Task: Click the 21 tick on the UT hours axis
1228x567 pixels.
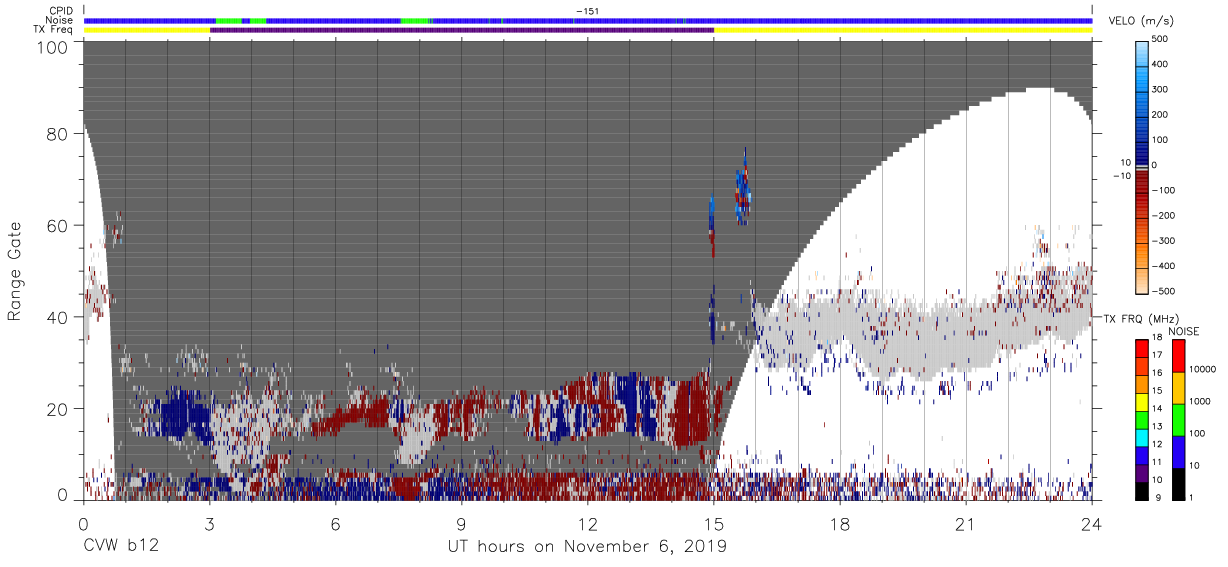Action: (x=965, y=524)
